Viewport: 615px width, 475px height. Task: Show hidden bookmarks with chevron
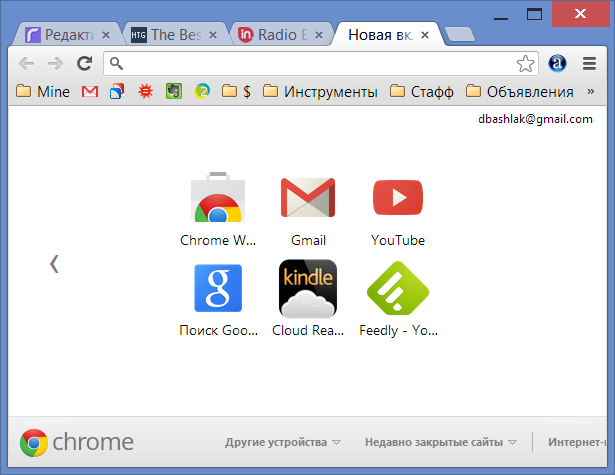[591, 91]
